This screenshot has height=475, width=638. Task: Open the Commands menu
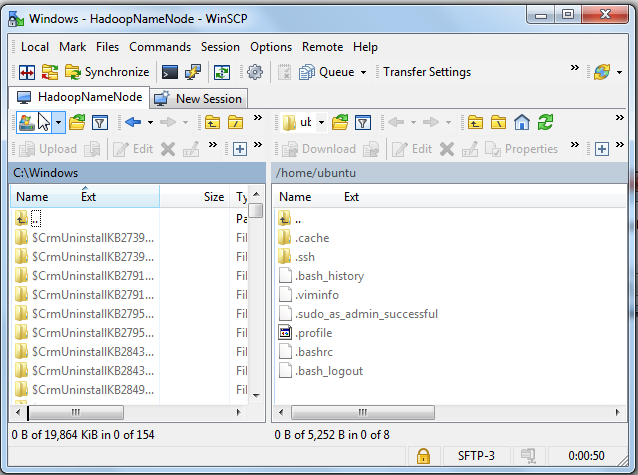click(x=159, y=46)
